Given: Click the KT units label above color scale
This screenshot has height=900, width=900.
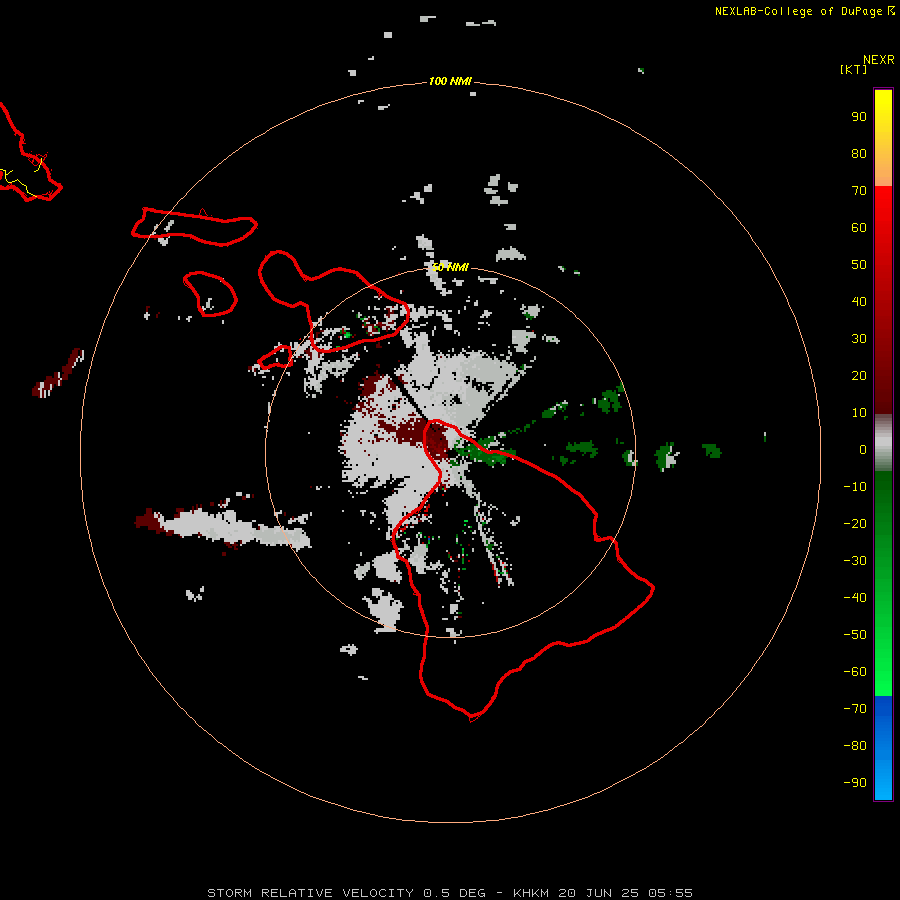Looking at the screenshot, I should [x=854, y=69].
